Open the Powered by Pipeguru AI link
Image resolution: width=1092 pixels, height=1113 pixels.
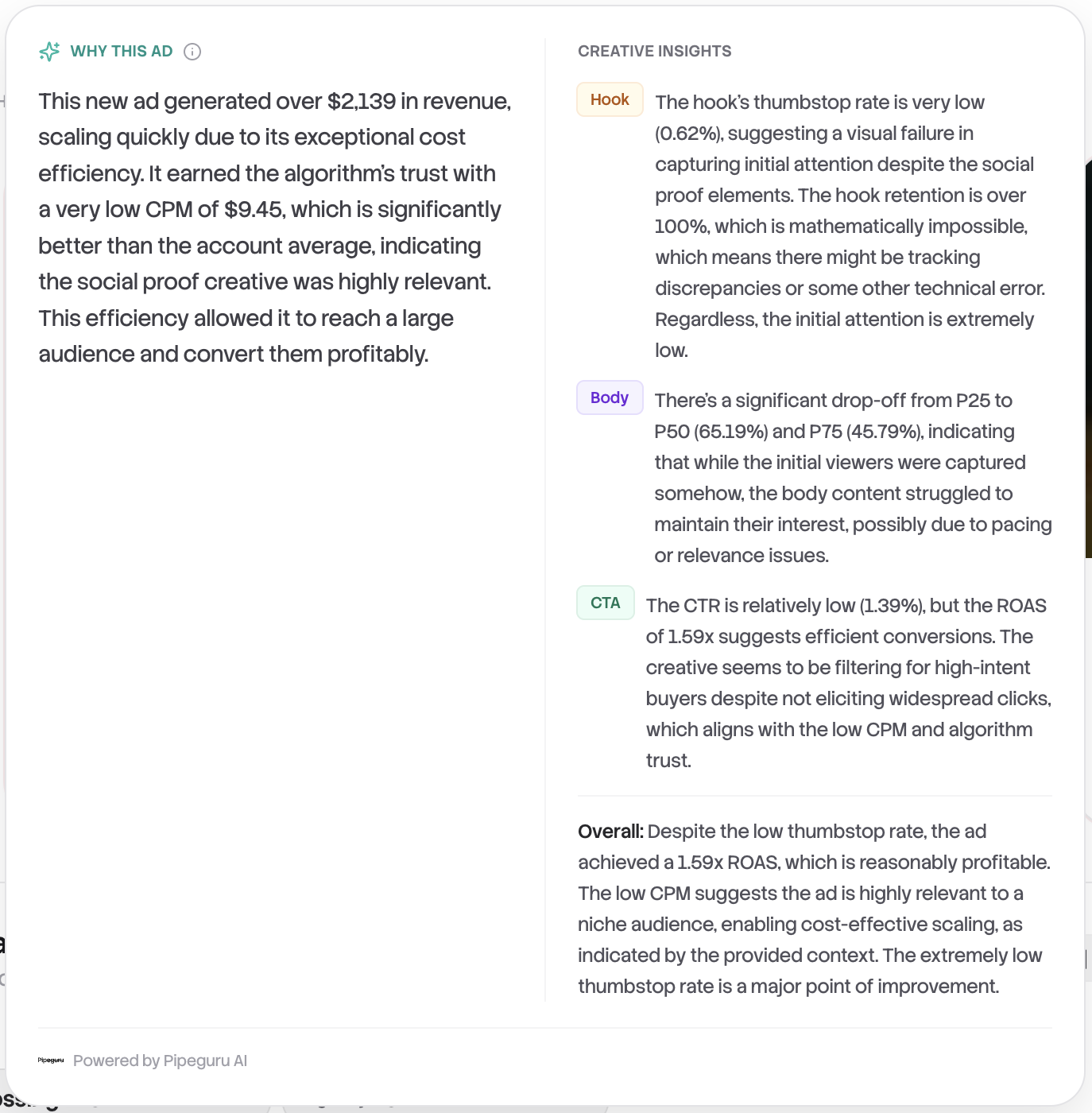pyautogui.click(x=159, y=1060)
